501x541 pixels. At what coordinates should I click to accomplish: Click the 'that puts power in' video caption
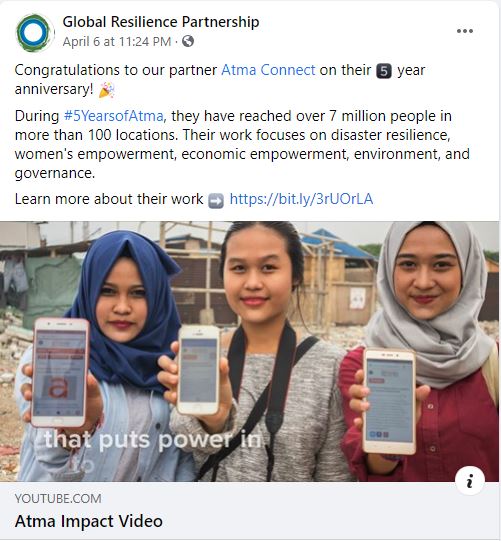tap(153, 440)
